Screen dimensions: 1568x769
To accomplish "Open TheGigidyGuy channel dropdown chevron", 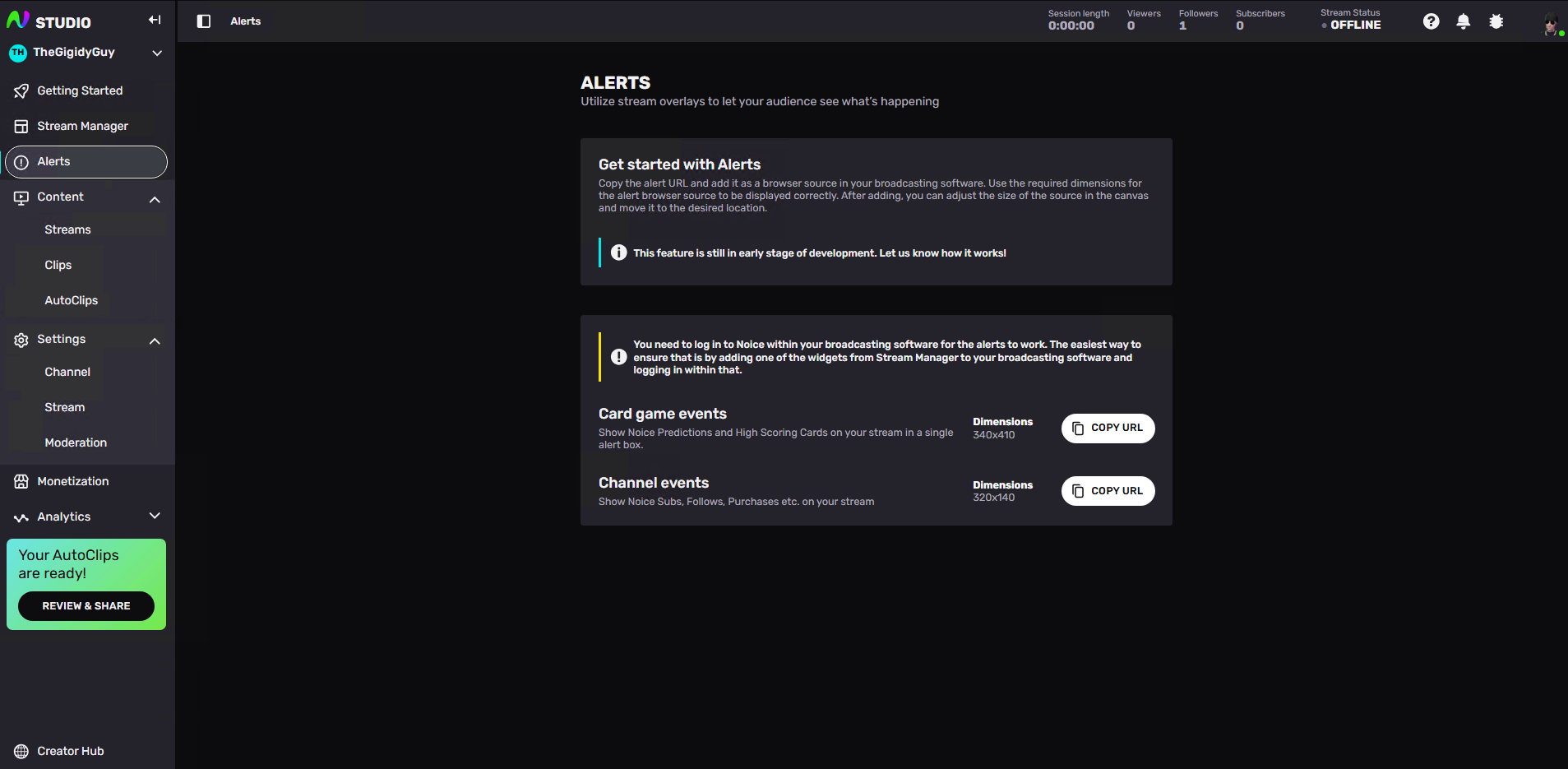I will (157, 53).
